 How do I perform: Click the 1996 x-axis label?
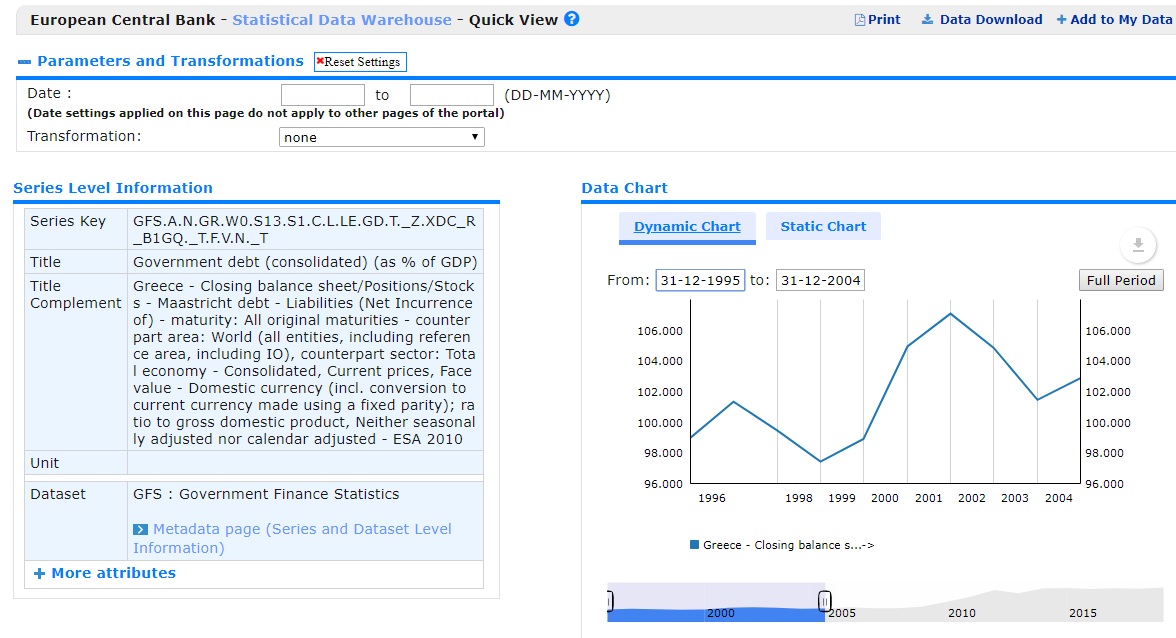click(712, 498)
